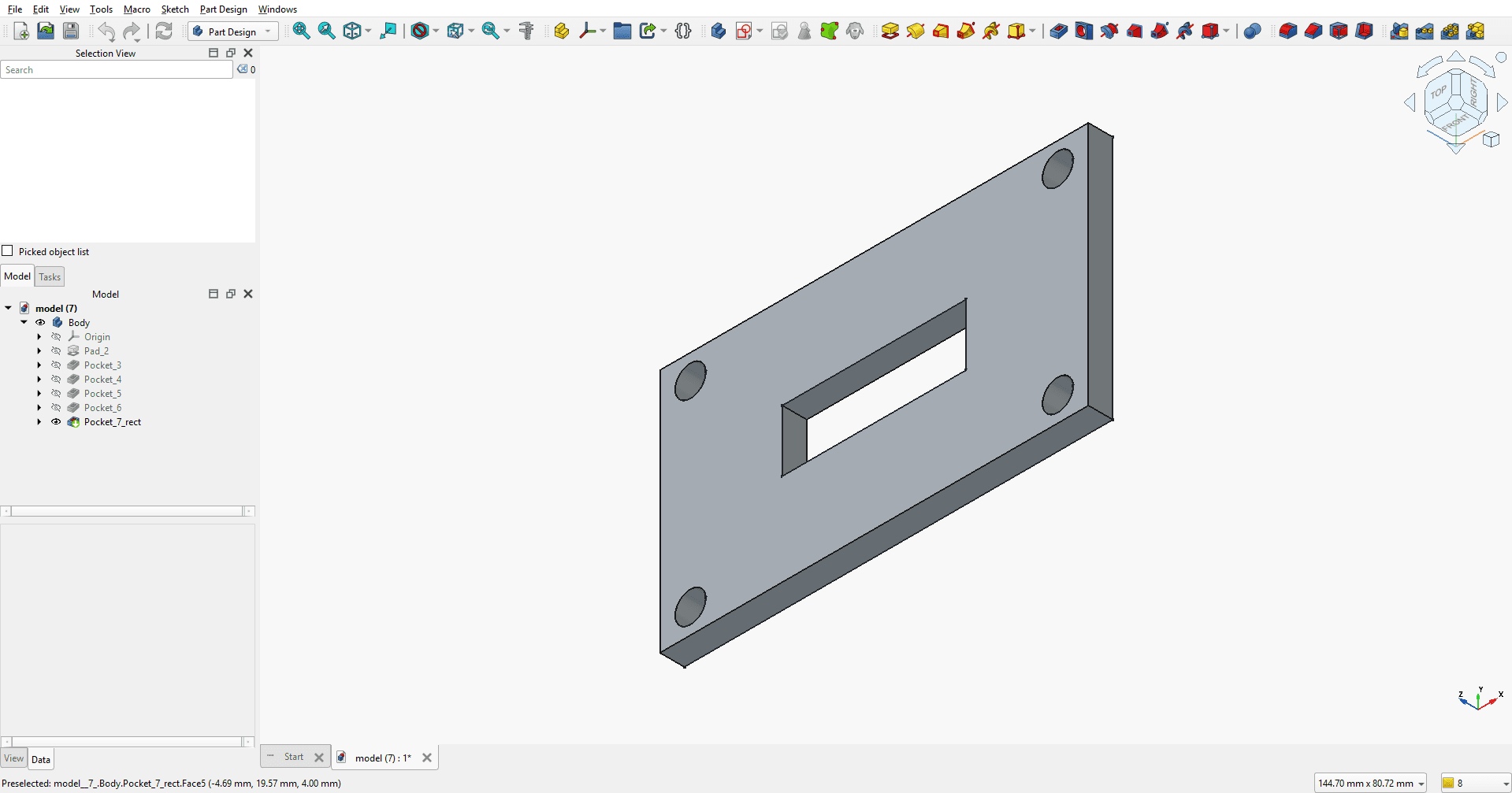The width and height of the screenshot is (1512, 793).
Task: Select the Mirrored pattern tool
Action: pos(1399,31)
